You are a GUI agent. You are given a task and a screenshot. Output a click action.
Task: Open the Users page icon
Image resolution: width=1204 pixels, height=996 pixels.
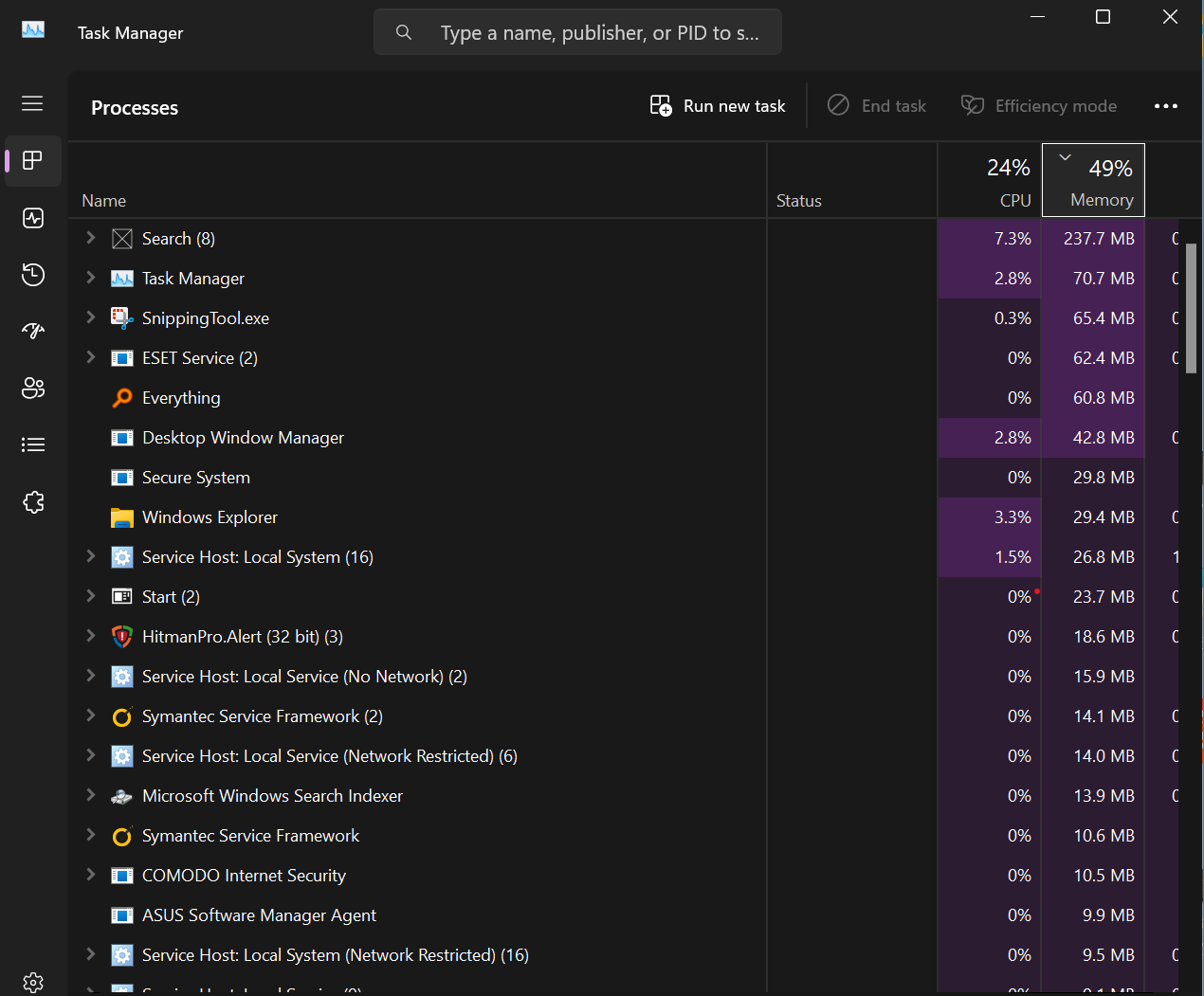[x=33, y=388]
